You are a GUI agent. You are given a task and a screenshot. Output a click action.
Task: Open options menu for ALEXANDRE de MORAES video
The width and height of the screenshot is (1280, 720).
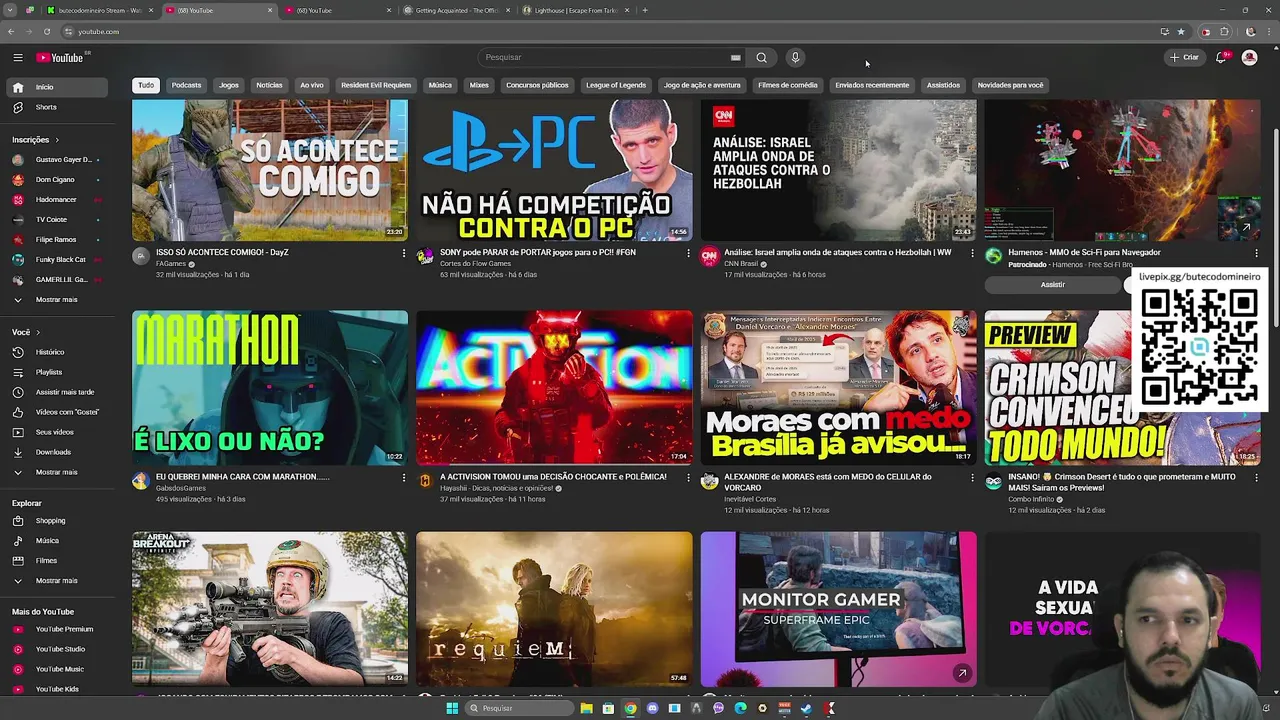[x=972, y=478]
